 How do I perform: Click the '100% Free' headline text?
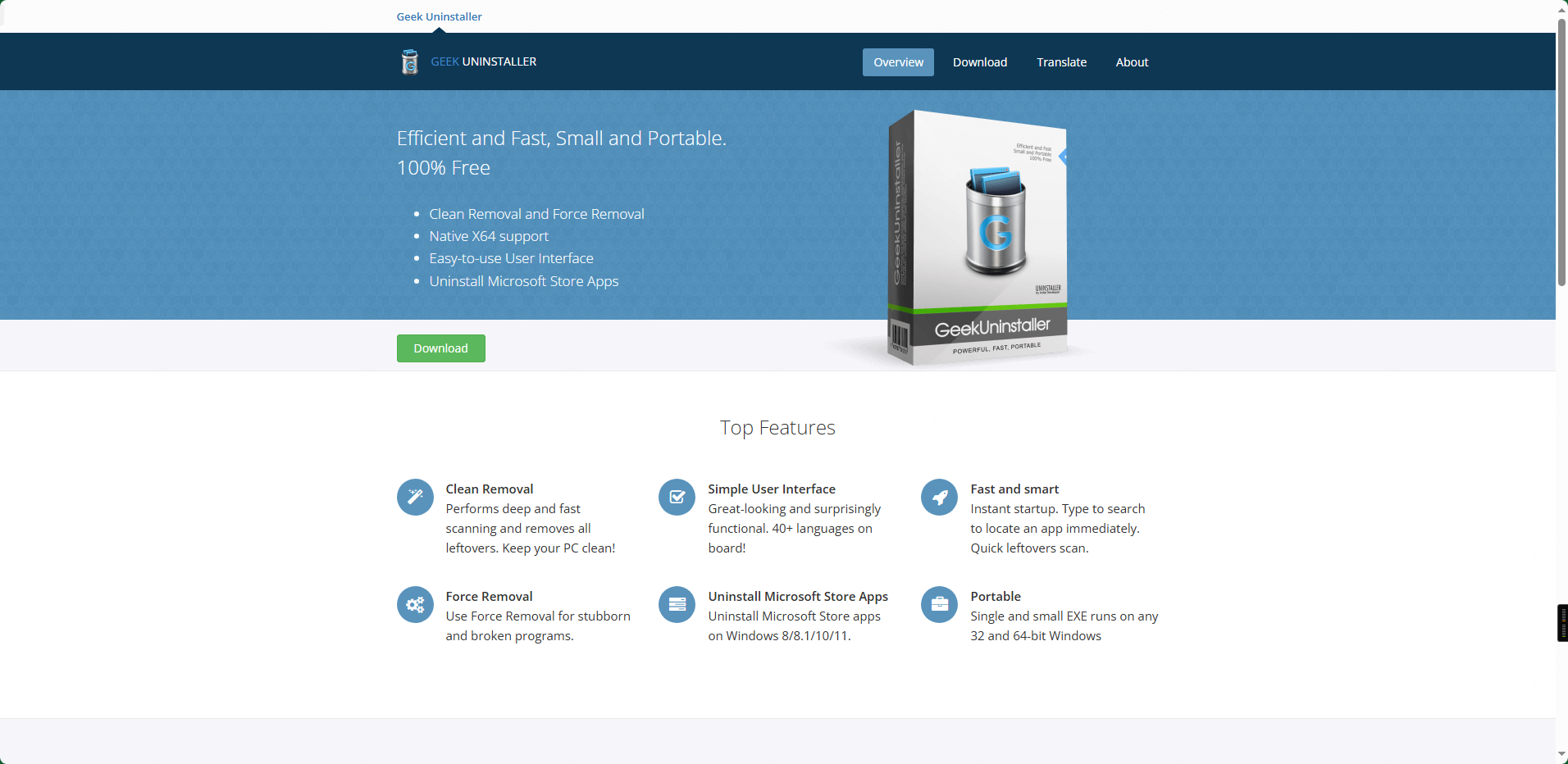pos(444,168)
